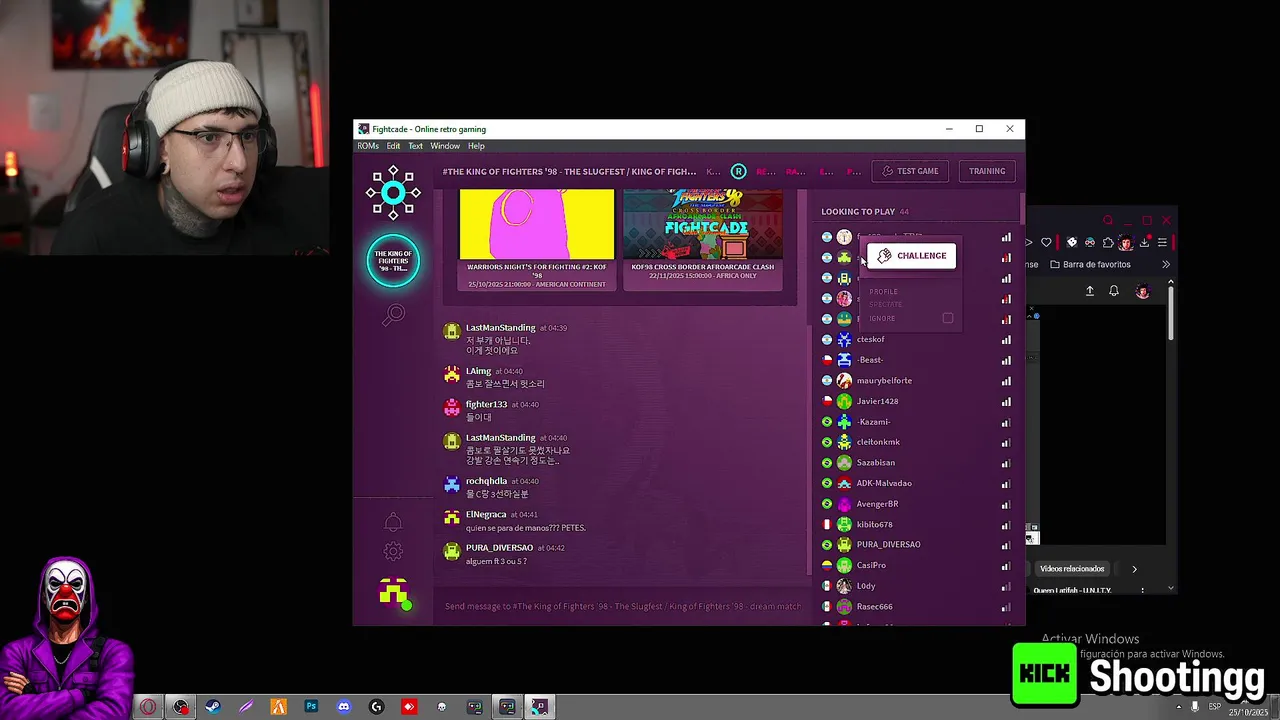Open Discord from the taskbar

(344, 707)
